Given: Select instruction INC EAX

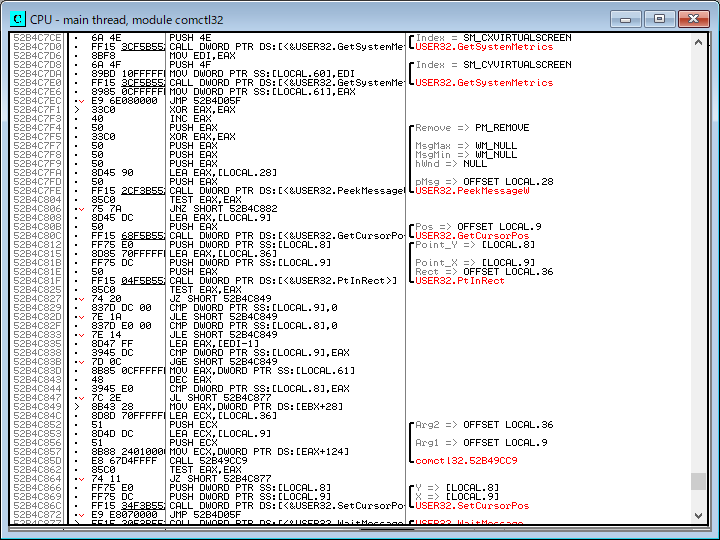Looking at the screenshot, I should click(190, 118).
